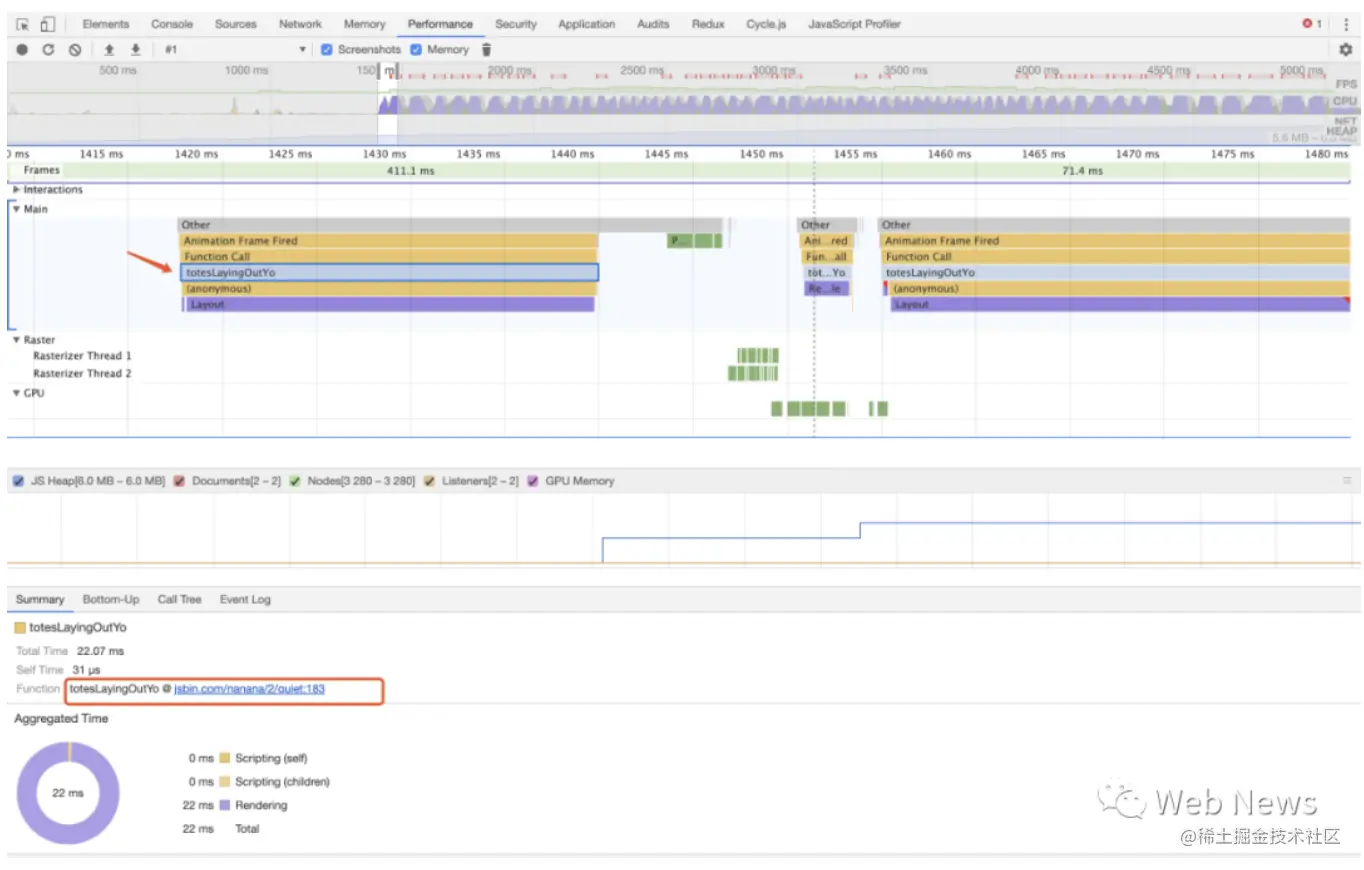Viewport: 1364px width, 870px height.
Task: Click the Total Time 22.07 ms value
Action: pyautogui.click(x=100, y=651)
